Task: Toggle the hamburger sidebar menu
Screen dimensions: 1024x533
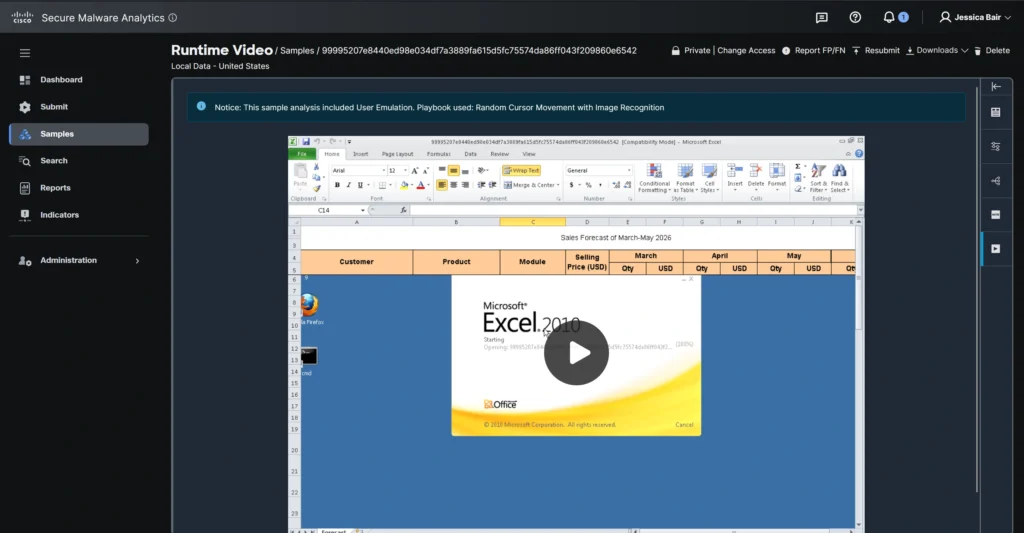Action: 25,53
